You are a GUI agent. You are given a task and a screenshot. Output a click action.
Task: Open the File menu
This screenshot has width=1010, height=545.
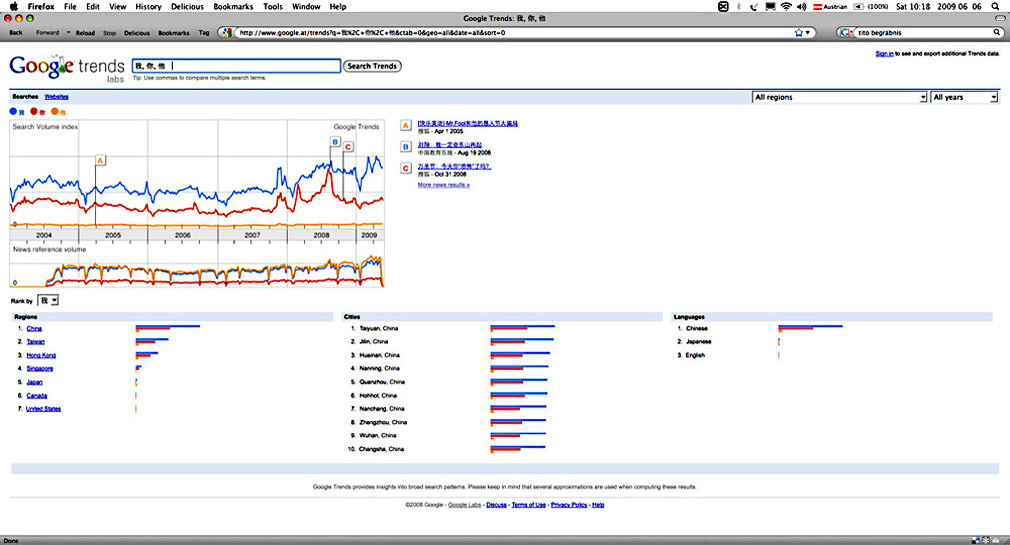(70, 6)
